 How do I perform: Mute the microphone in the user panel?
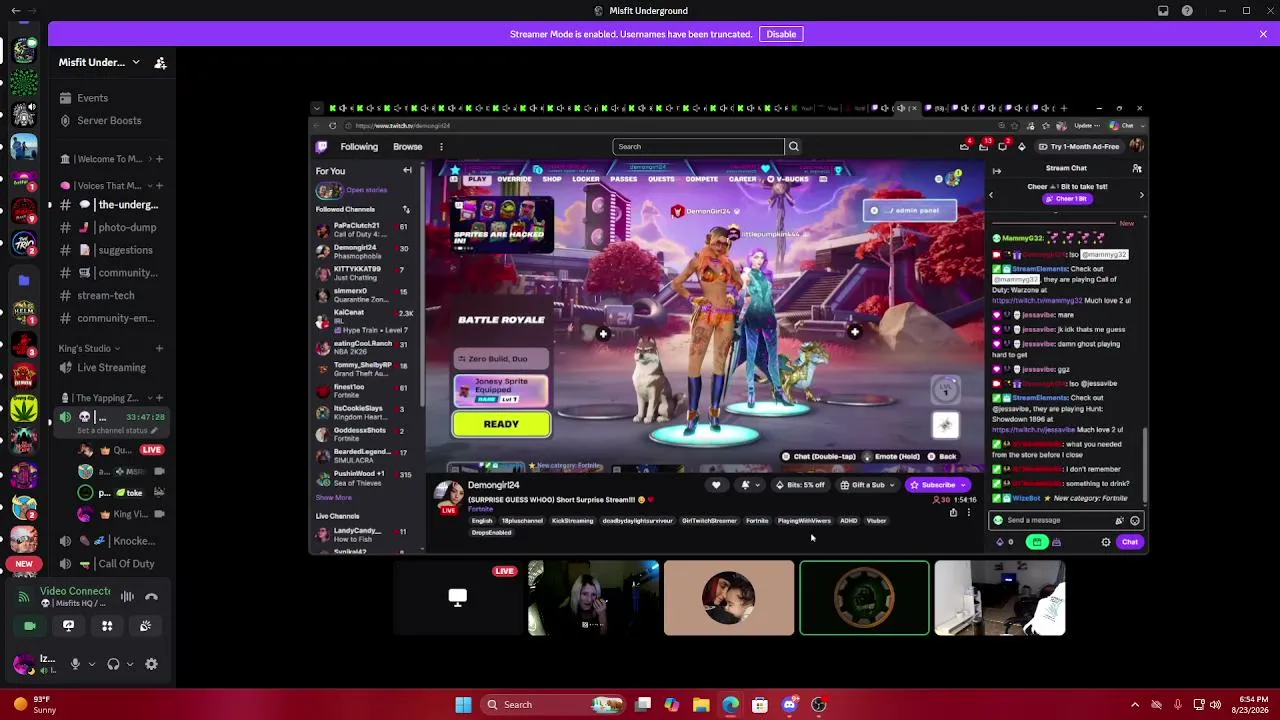point(75,664)
